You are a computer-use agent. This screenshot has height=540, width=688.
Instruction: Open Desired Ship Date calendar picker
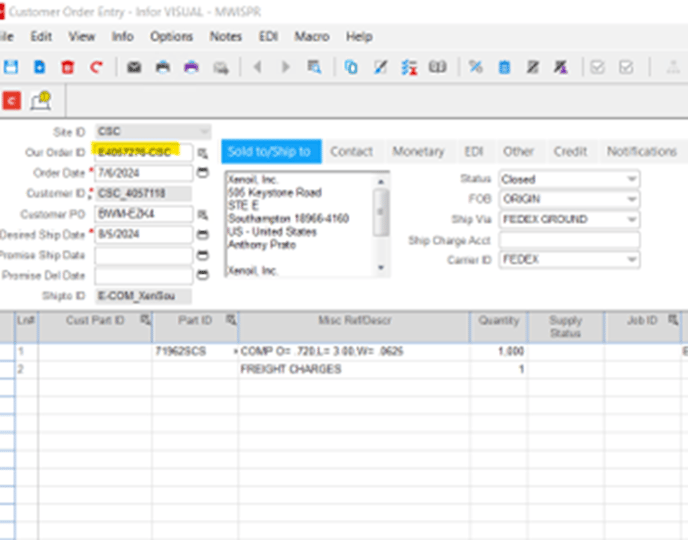[202, 235]
